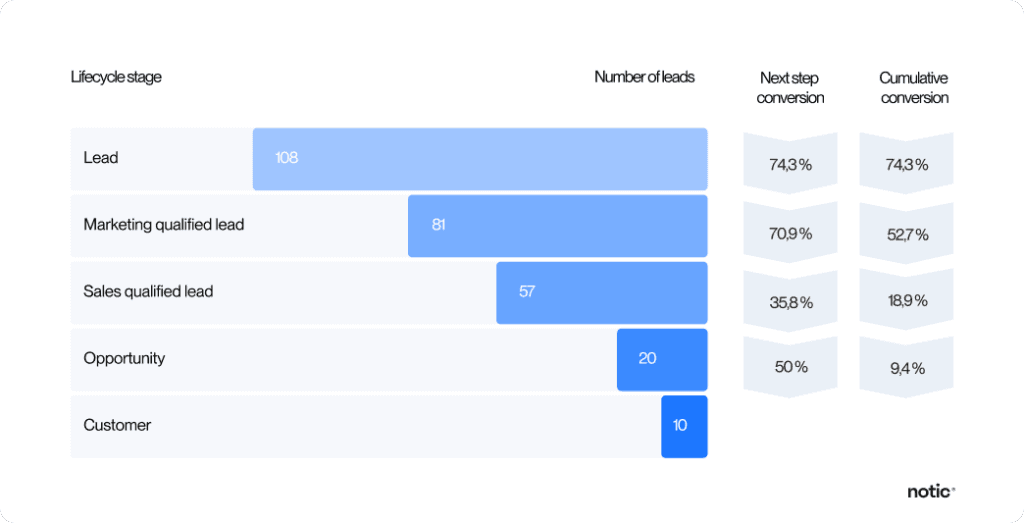This screenshot has height=523, width=1024.
Task: Select the Customer bar showing 10
Action: [x=684, y=426]
